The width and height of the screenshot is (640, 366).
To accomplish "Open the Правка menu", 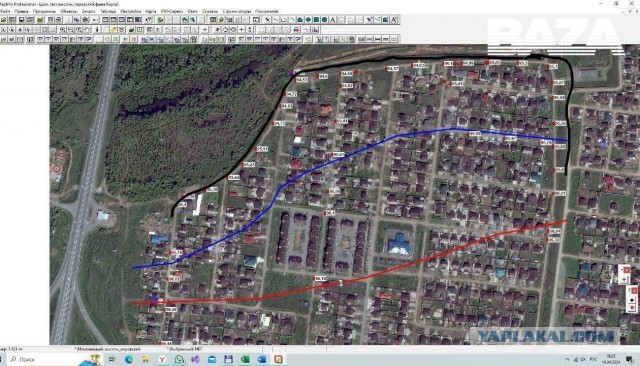I will pyautogui.click(x=21, y=11).
